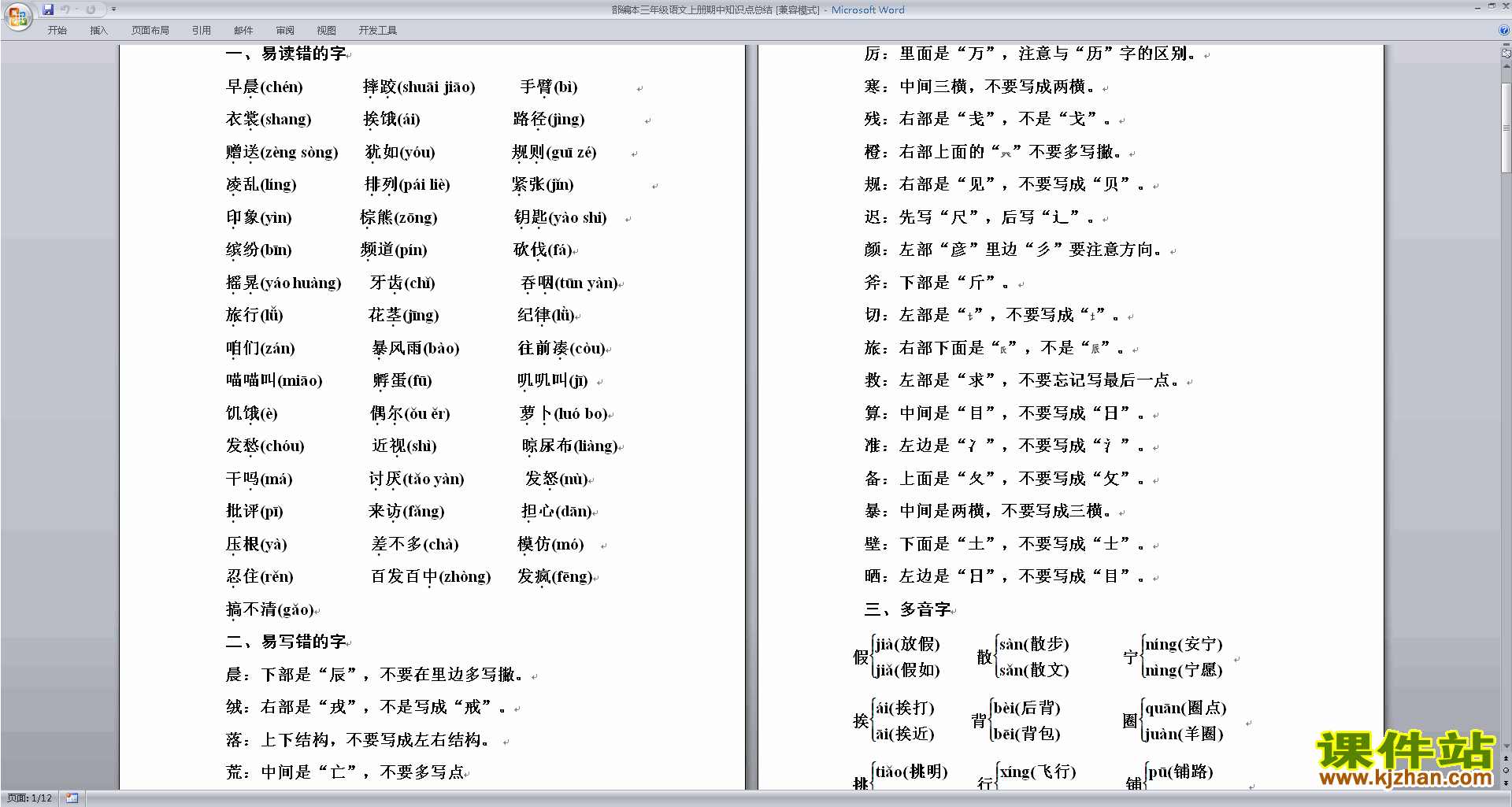Viewport: 1512px width, 807px height.
Task: Click the word 钥匙(yào shi)
Action: [561, 217]
